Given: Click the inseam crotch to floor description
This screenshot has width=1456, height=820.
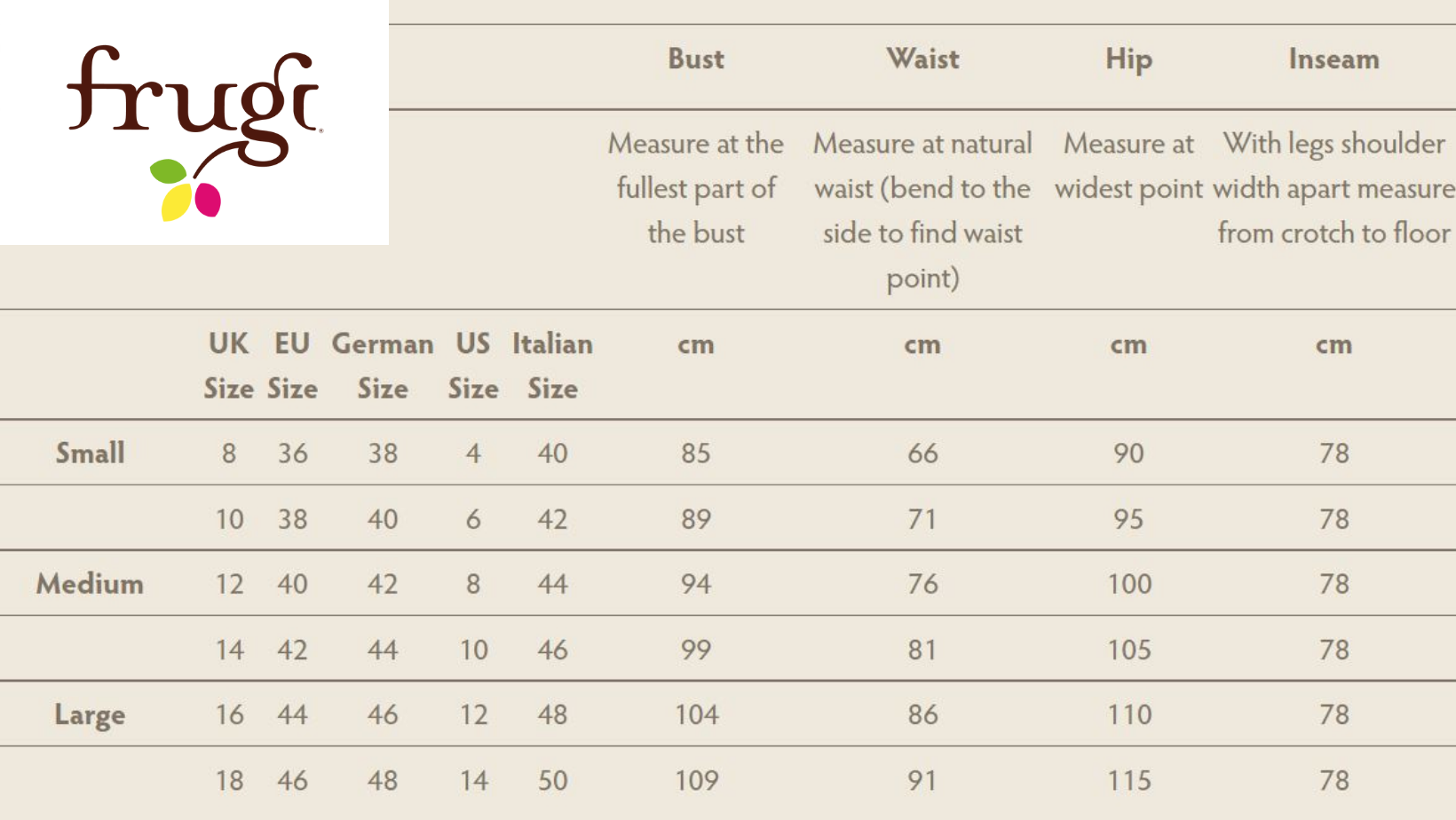Looking at the screenshot, I should 1333,188.
